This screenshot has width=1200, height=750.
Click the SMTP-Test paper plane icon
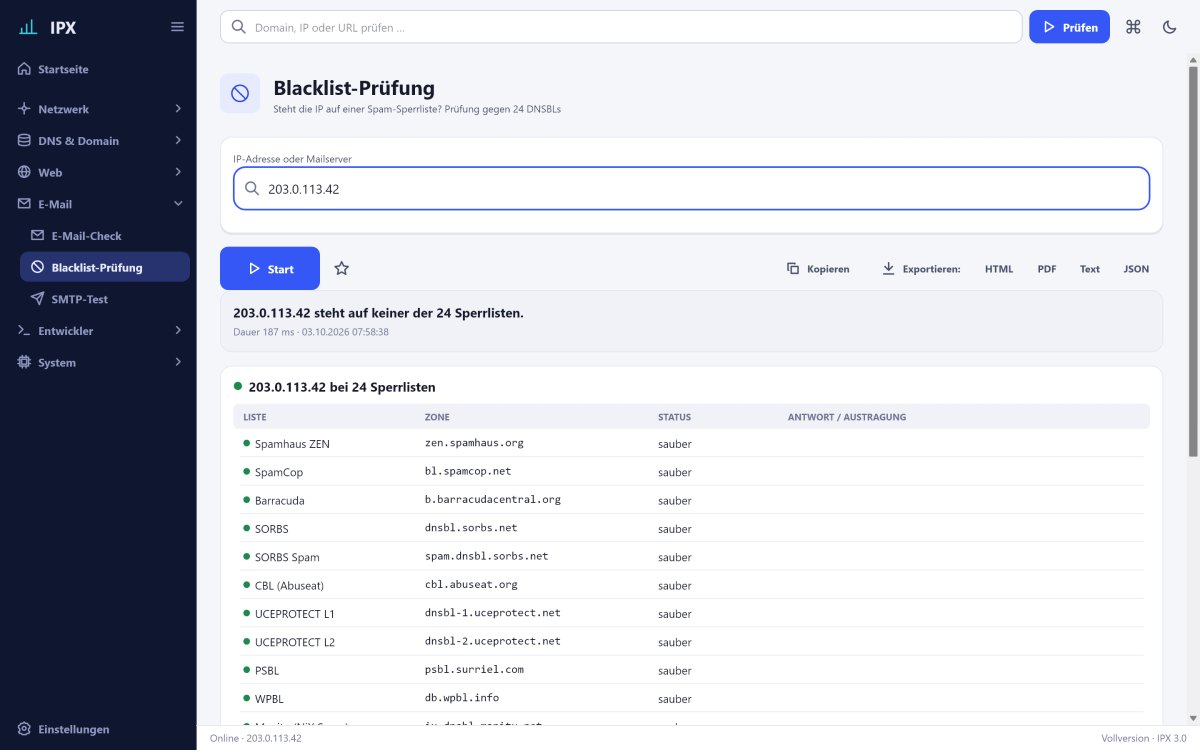(x=37, y=299)
